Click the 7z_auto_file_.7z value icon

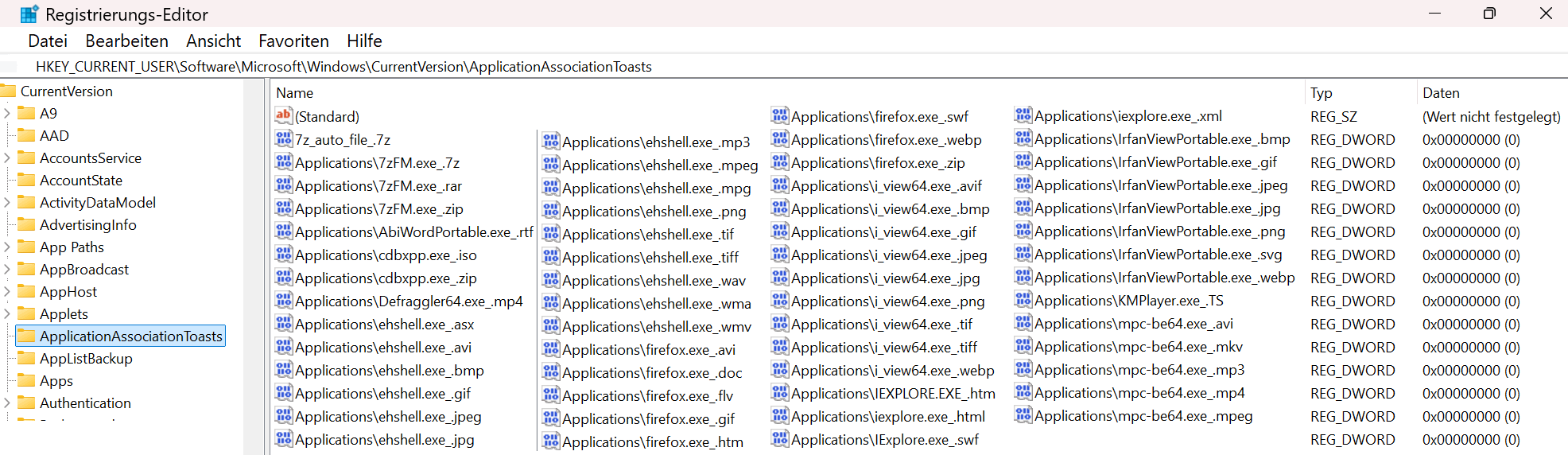284,138
